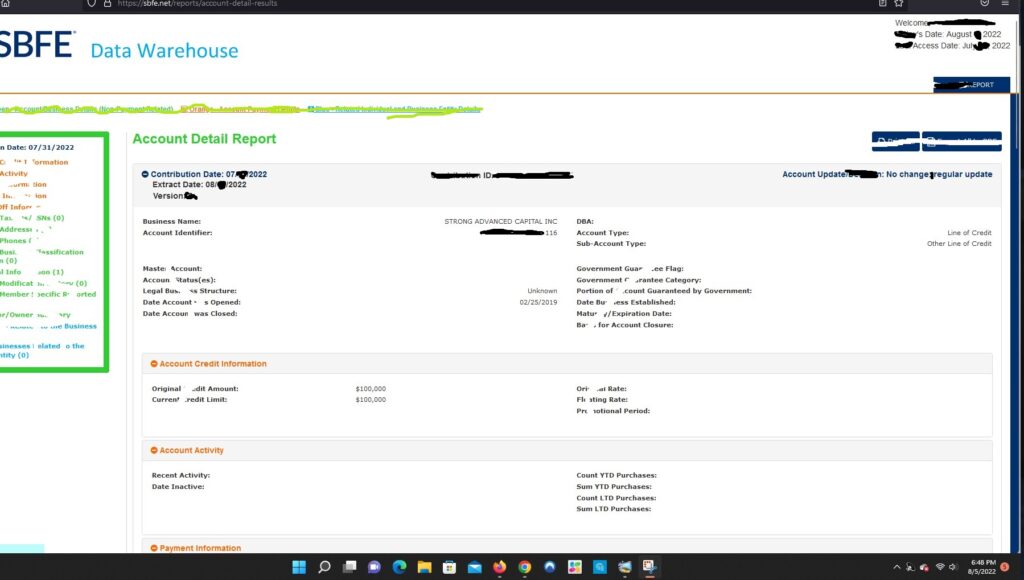Select the date opened value 02/25/2019

538,302
